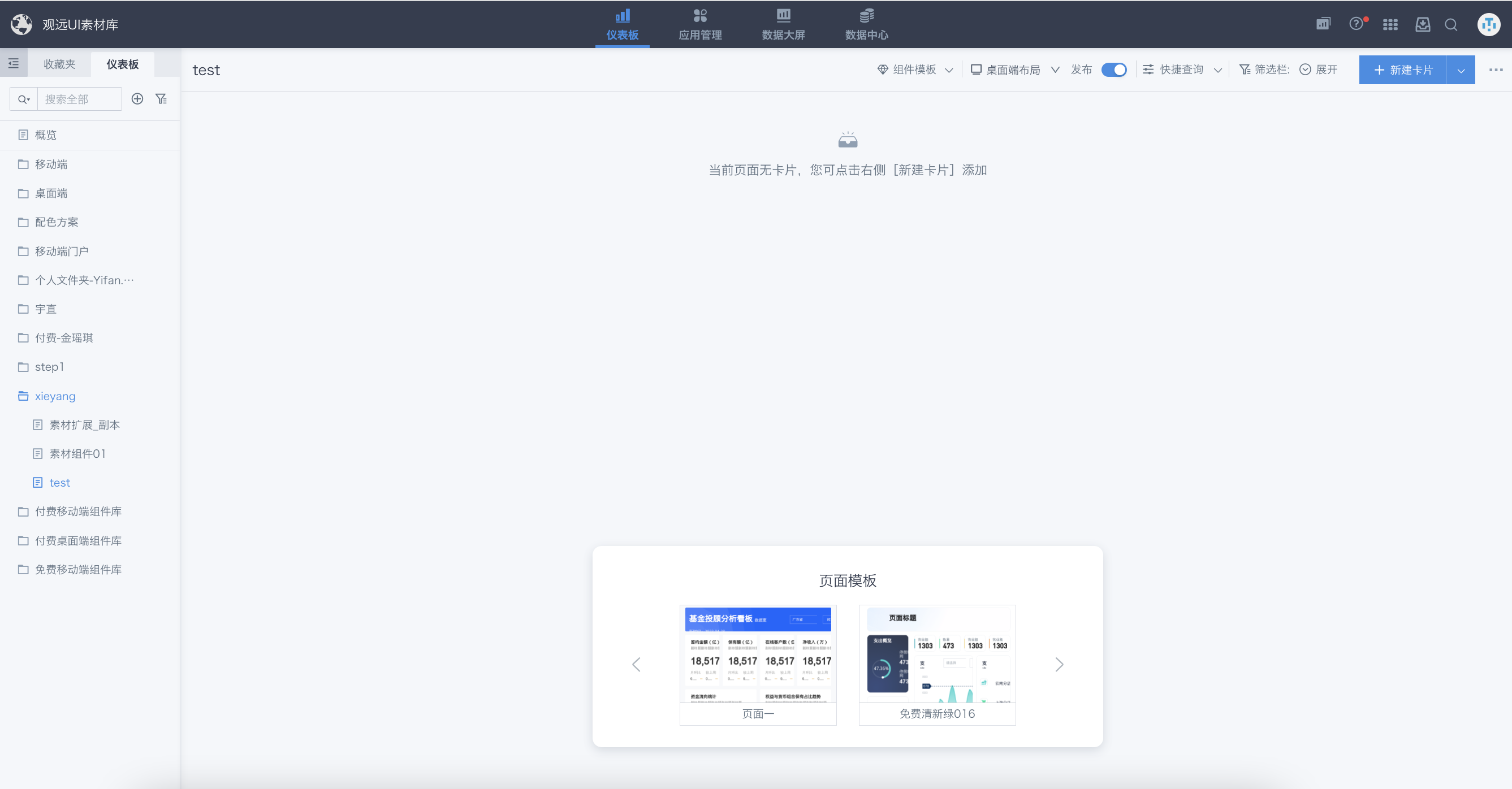
Task: Open the sidebar filter icon
Action: coord(161,98)
